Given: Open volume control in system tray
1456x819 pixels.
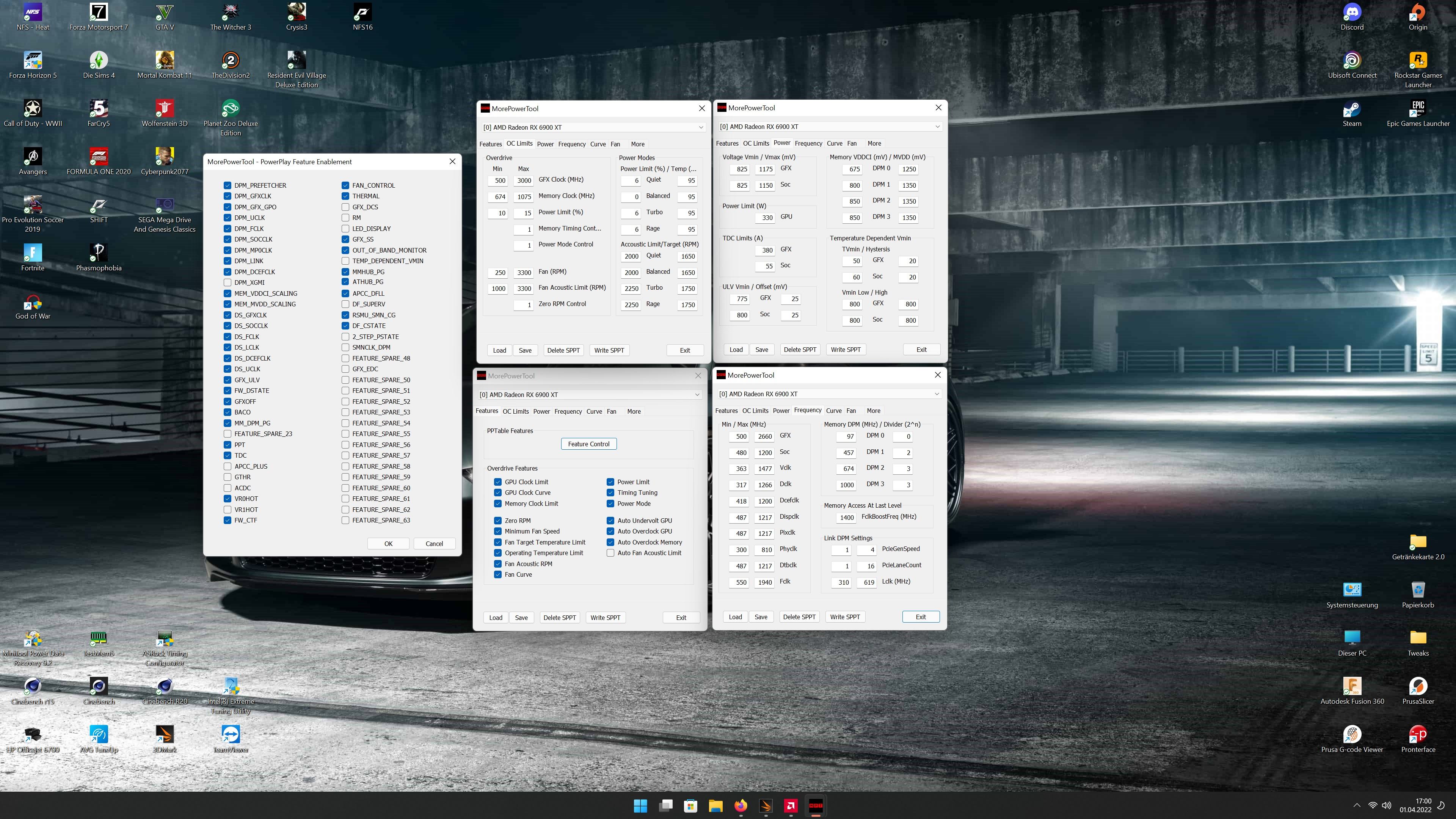Looking at the screenshot, I should point(1387,805).
